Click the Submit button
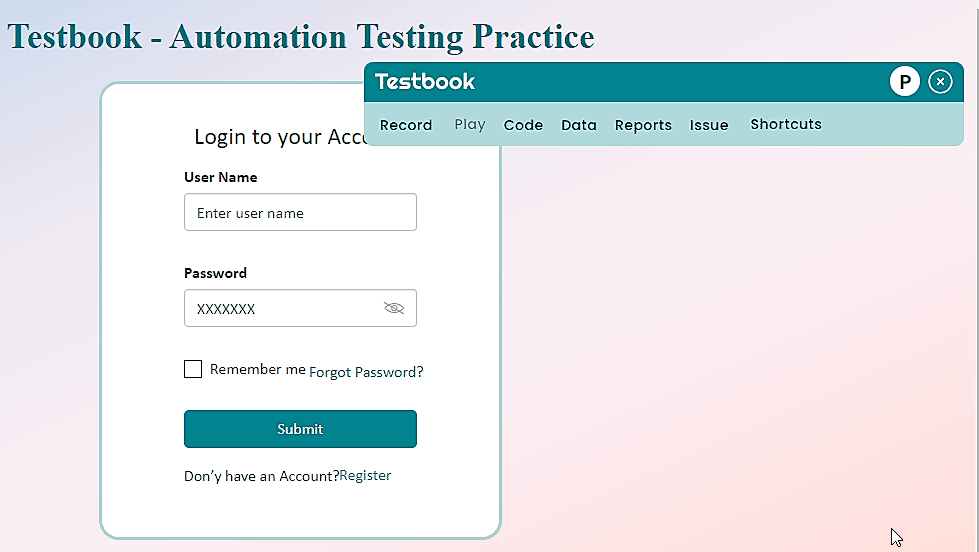The image size is (979, 552). 300,429
